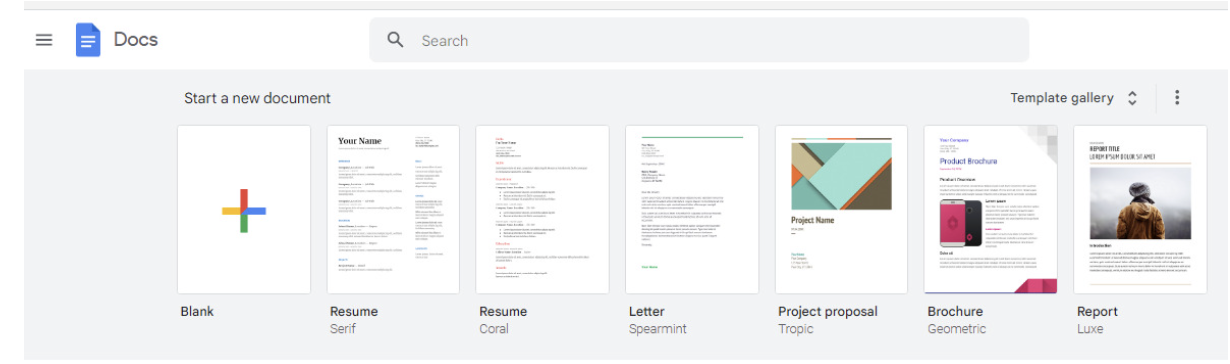Viewport: 1230px width, 364px height.
Task: Choose the Report Luxe template thumbnail
Action: 1140,210
